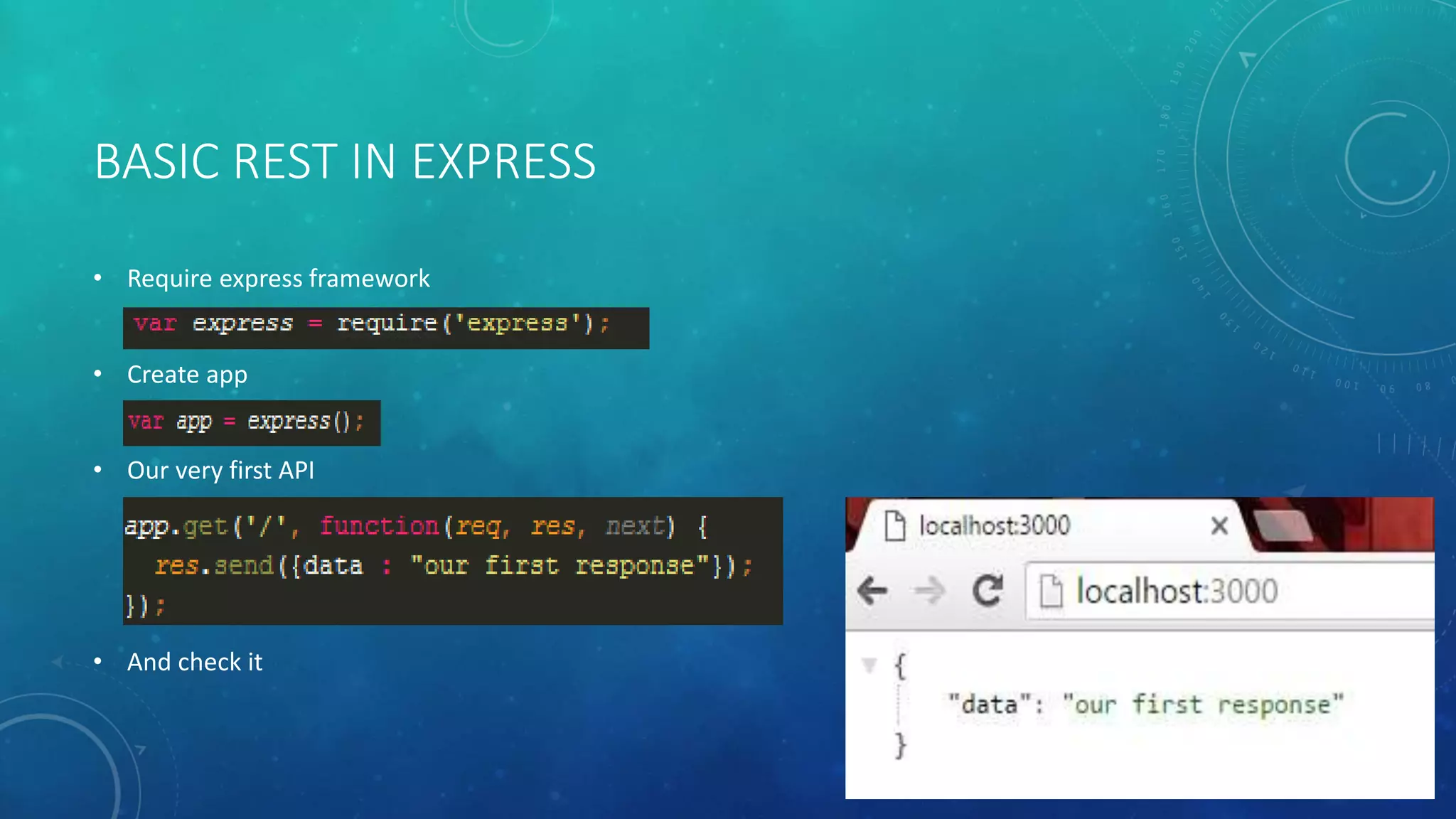The width and height of the screenshot is (1456, 819).
Task: Select the localhost:3000 tab title
Action: pyautogui.click(x=994, y=526)
